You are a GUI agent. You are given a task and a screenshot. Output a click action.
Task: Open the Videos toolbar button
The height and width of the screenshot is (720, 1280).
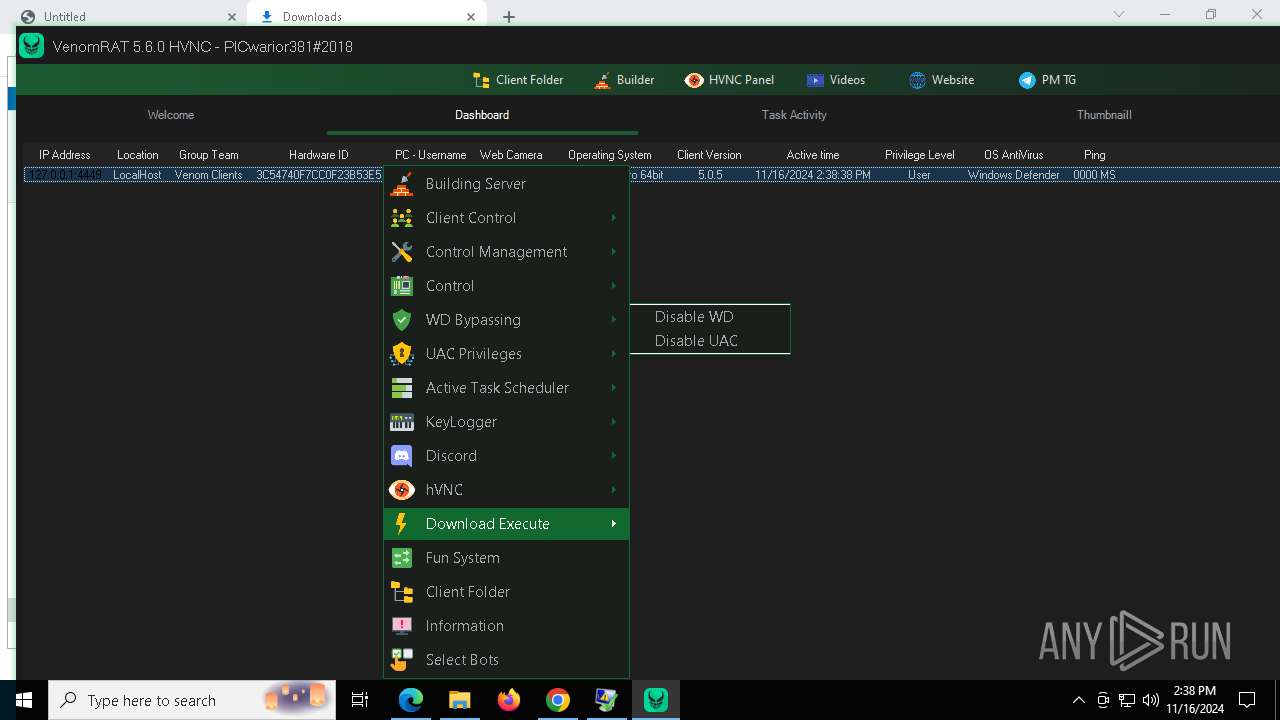pyautogui.click(x=836, y=80)
